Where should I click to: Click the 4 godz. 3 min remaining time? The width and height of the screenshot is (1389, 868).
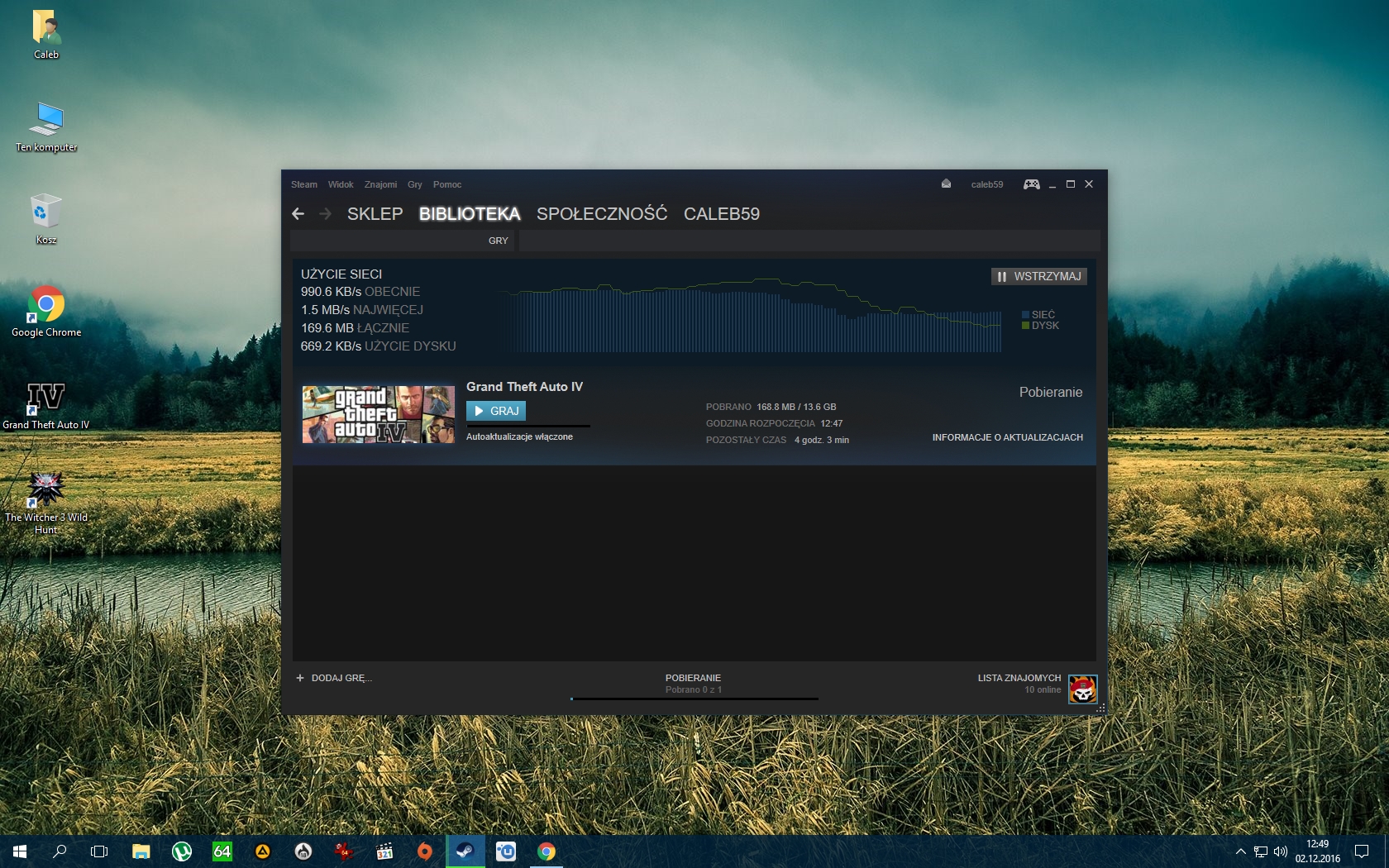[822, 440]
